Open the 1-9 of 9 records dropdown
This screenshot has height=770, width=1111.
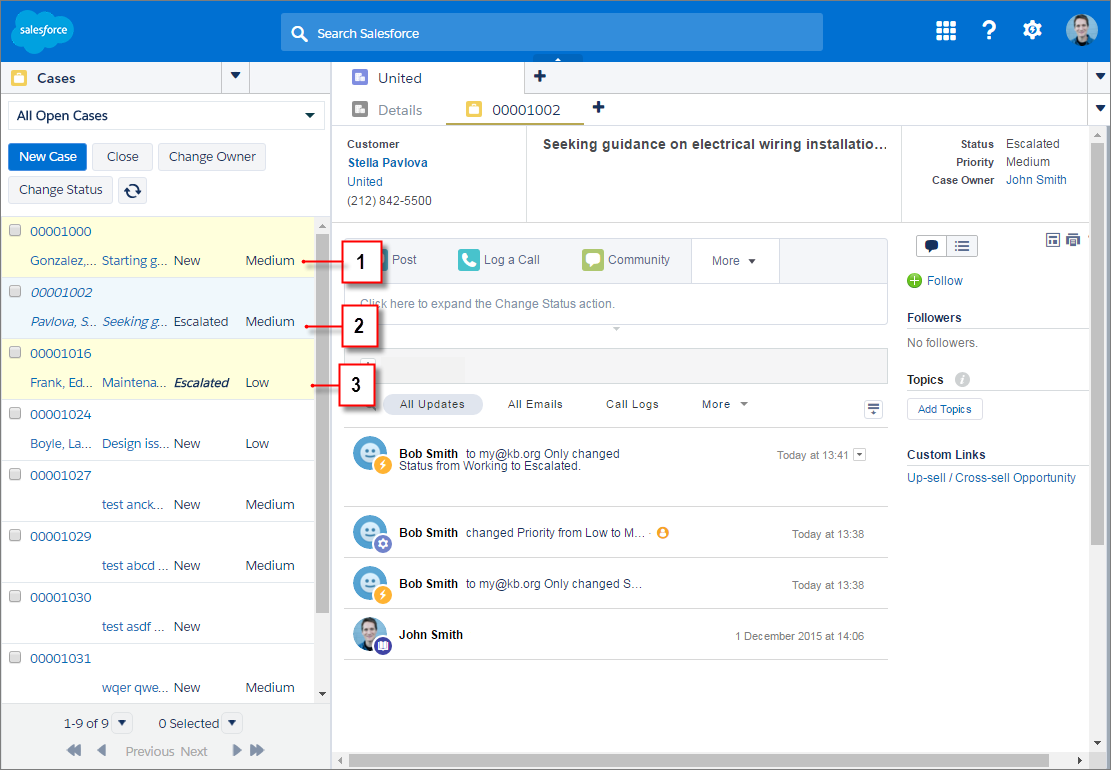click(x=122, y=723)
